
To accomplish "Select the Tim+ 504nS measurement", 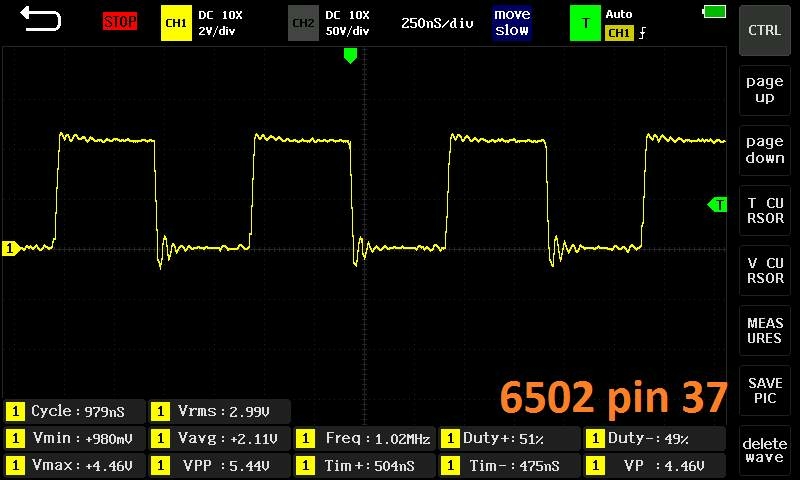I will pyautogui.click(x=364, y=466).
